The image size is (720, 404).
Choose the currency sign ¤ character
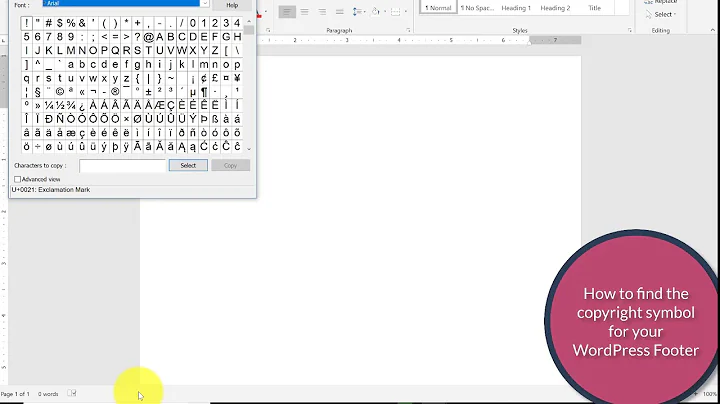pyautogui.click(x=226, y=78)
